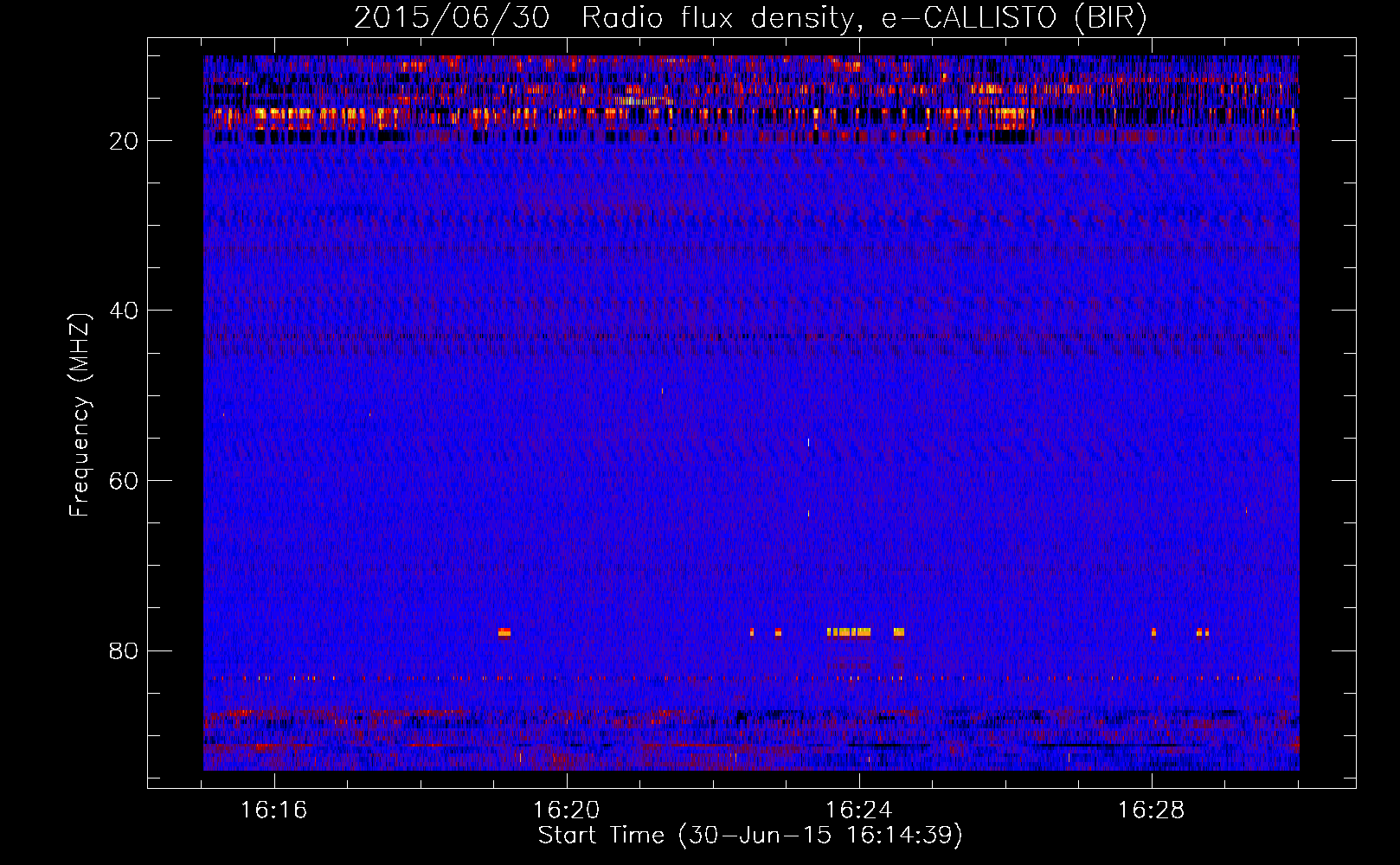1400x865 pixels.
Task: Select the 16:20 time tick label
Action: click(567, 811)
